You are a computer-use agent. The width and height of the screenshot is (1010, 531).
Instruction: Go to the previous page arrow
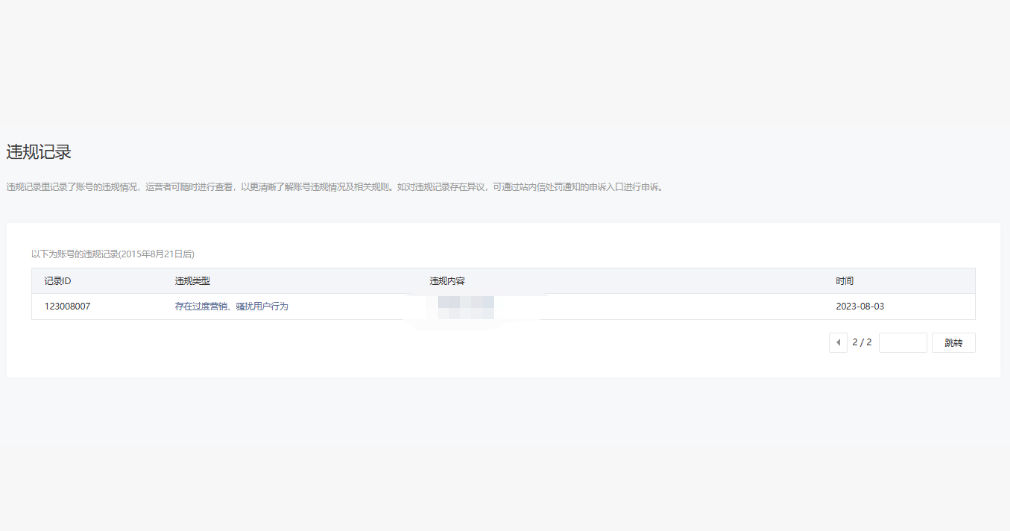[838, 342]
